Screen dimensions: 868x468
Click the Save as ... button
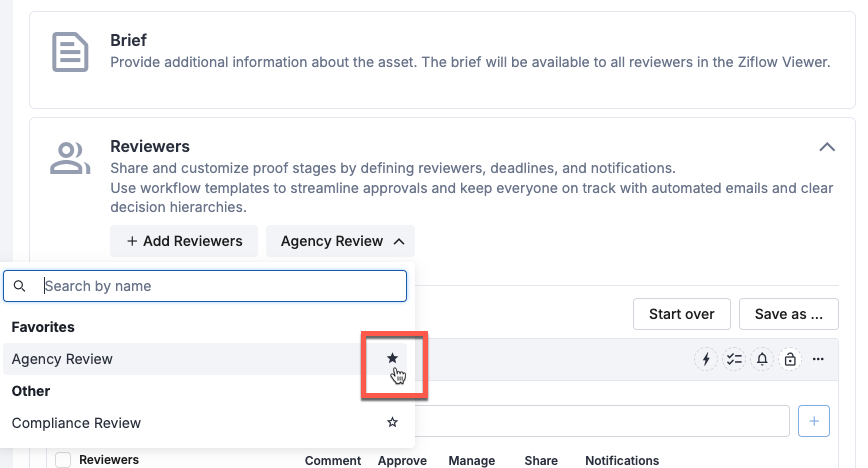(x=788, y=314)
